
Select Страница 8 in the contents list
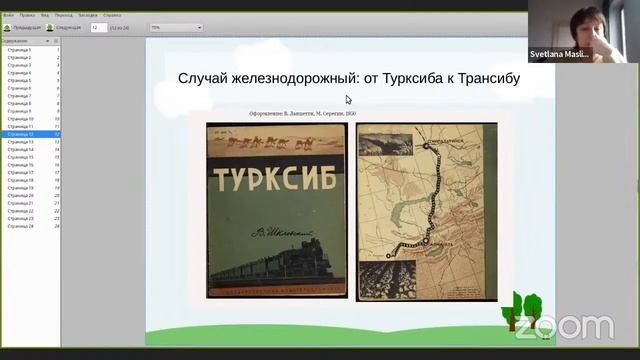[x=31, y=104]
